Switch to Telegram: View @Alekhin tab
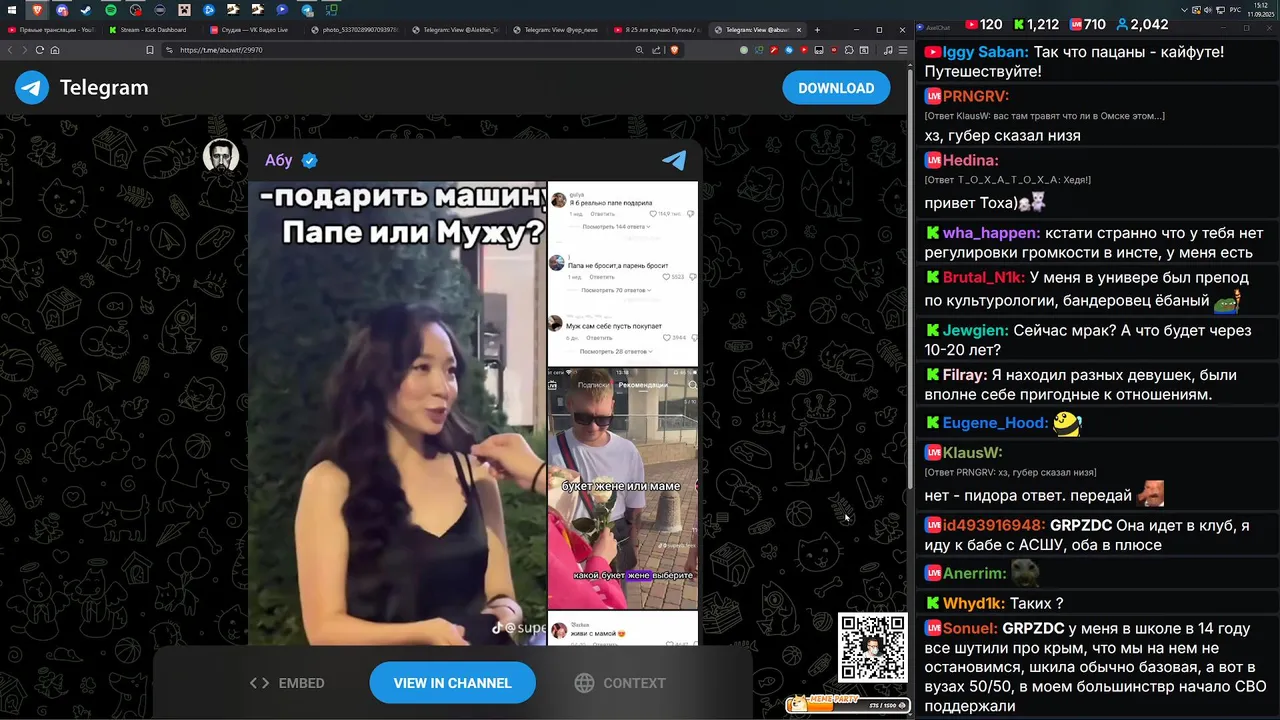The image size is (1280, 720). [x=456, y=30]
